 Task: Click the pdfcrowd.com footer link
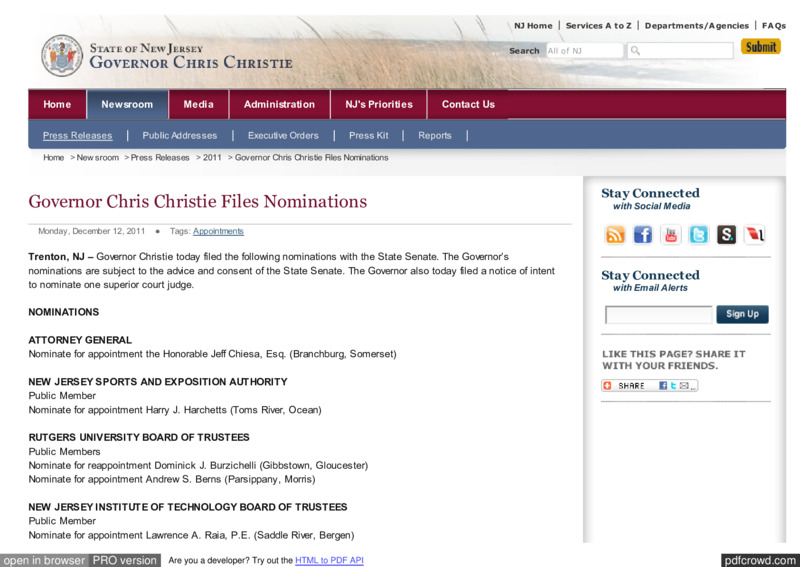(761, 560)
